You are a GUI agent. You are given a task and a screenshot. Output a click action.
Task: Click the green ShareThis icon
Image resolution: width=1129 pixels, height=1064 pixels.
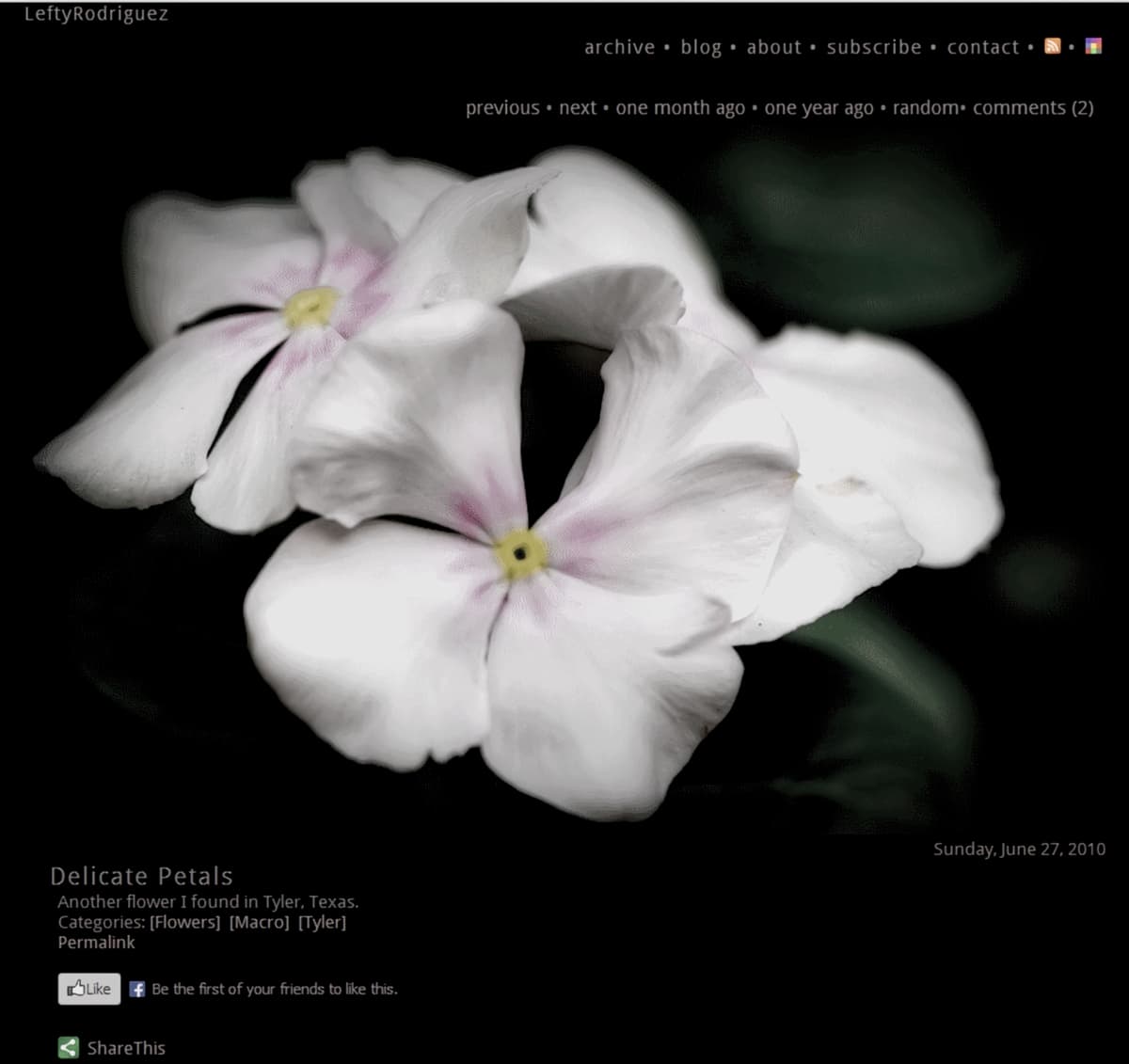69,1047
